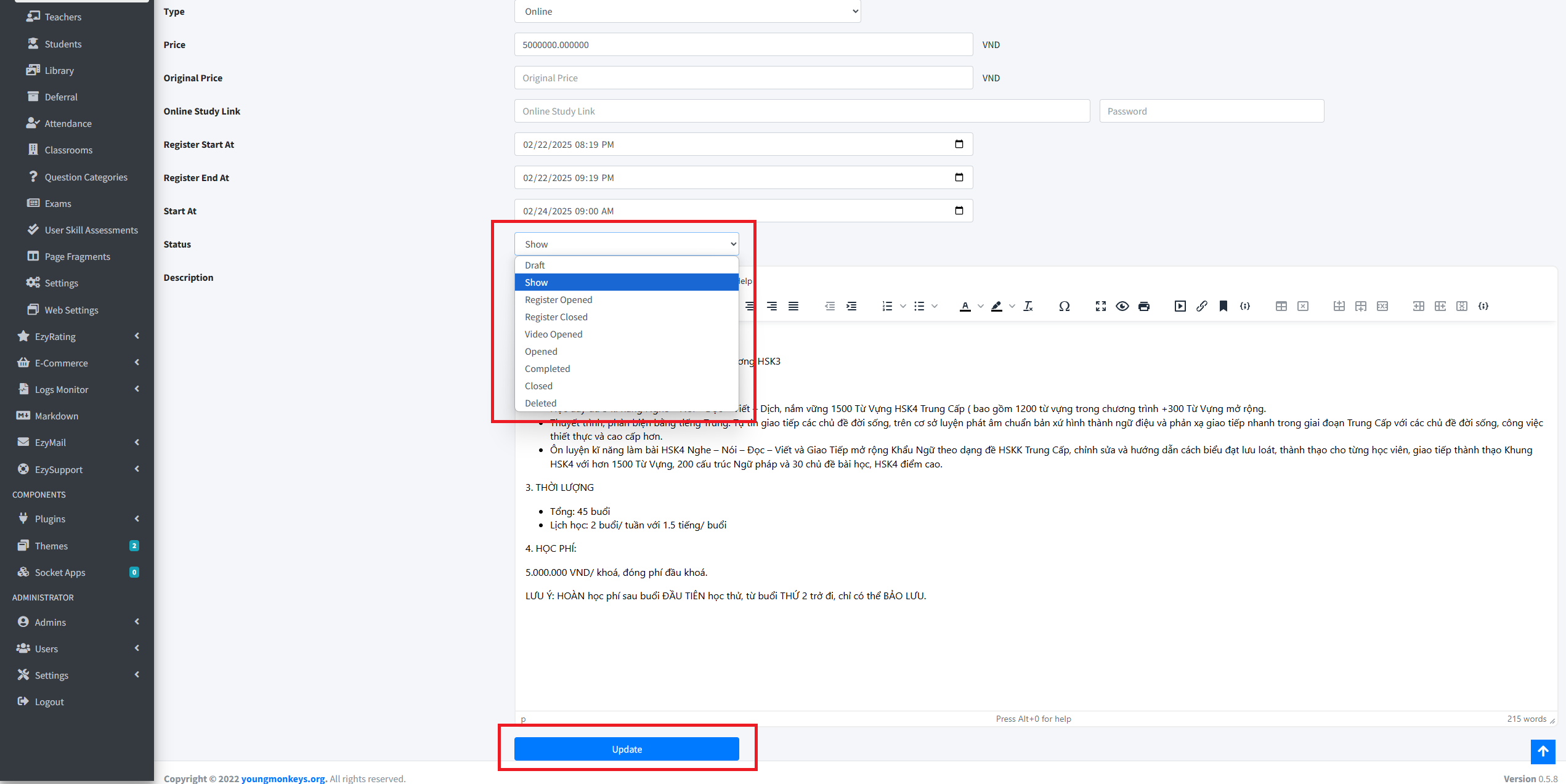Open the Type dropdown showing Online
Image resolution: width=1566 pixels, height=784 pixels.
coord(687,12)
